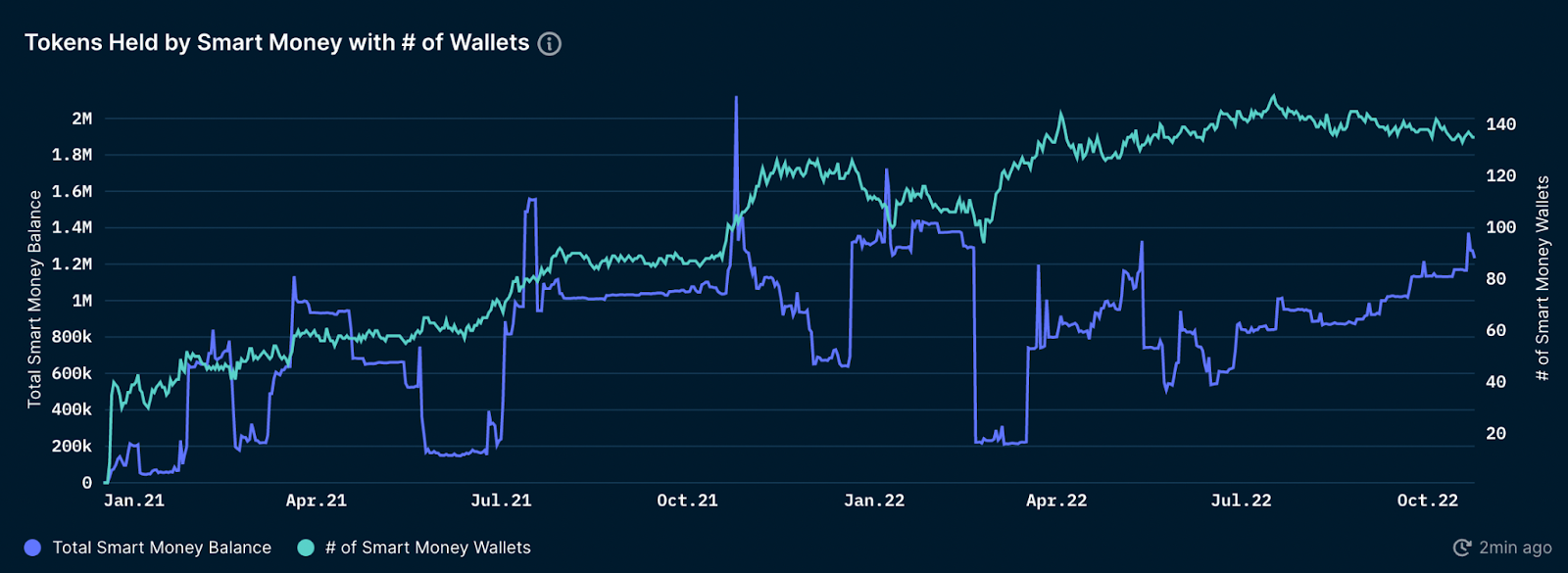Click the Jan.22 x-axis date label
1568x573 pixels.
(x=874, y=501)
